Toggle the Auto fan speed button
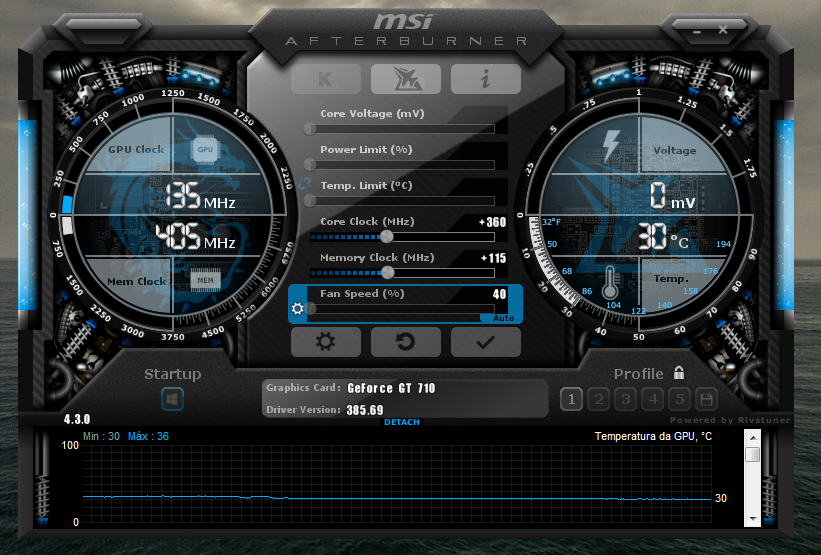This screenshot has width=821, height=555. [503, 318]
